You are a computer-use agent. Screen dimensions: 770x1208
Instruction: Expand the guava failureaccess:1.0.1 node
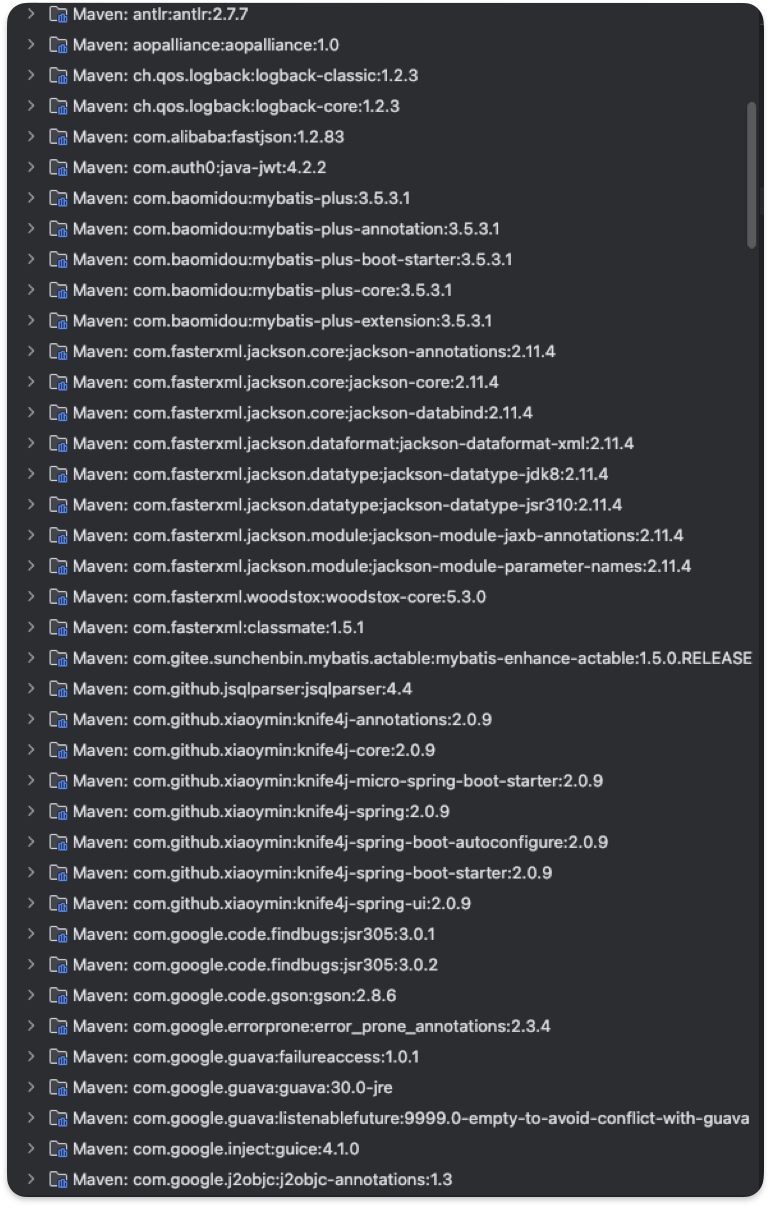[31, 1057]
